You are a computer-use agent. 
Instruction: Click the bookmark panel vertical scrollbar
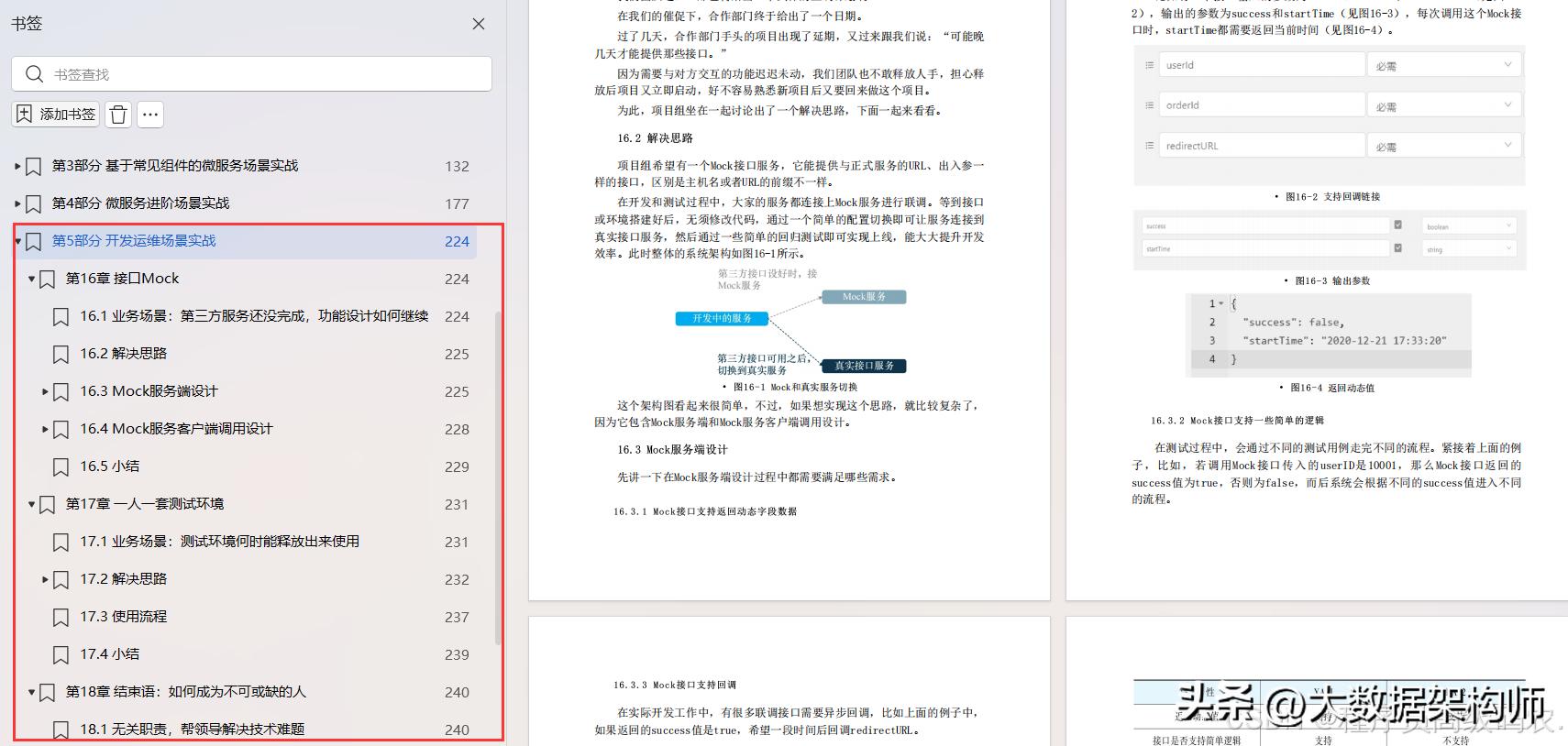click(498, 477)
